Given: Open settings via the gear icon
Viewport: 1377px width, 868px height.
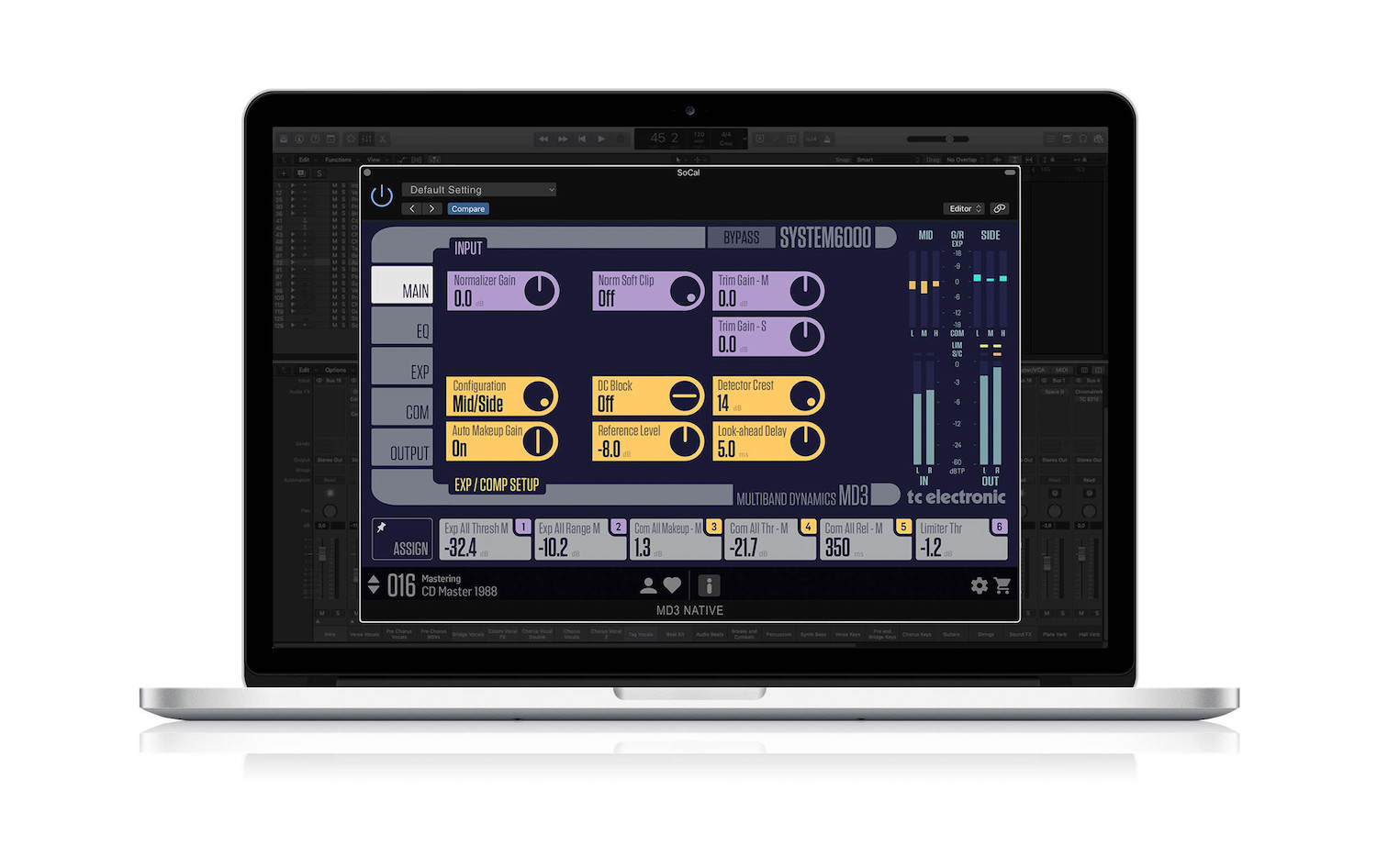Looking at the screenshot, I should click(x=979, y=585).
